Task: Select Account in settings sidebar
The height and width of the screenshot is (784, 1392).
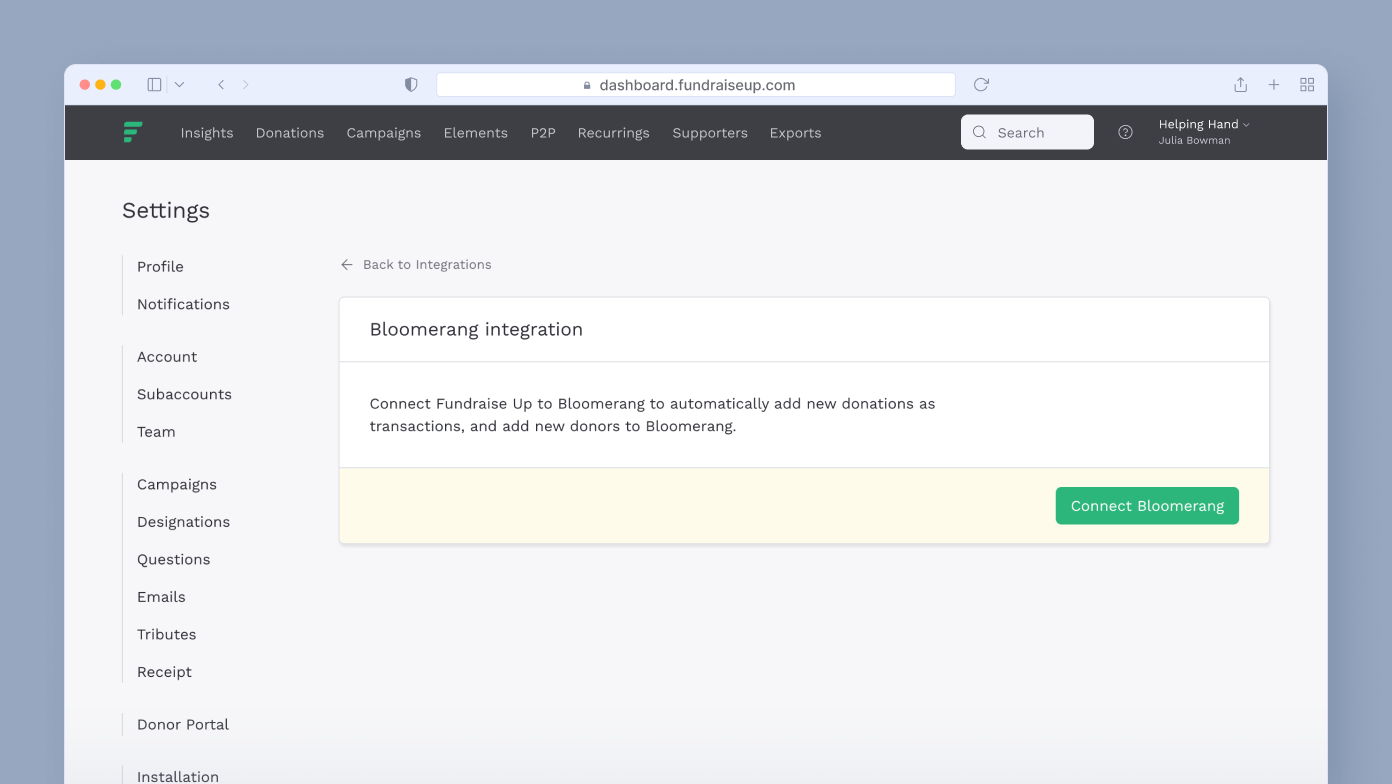Action: tap(167, 357)
